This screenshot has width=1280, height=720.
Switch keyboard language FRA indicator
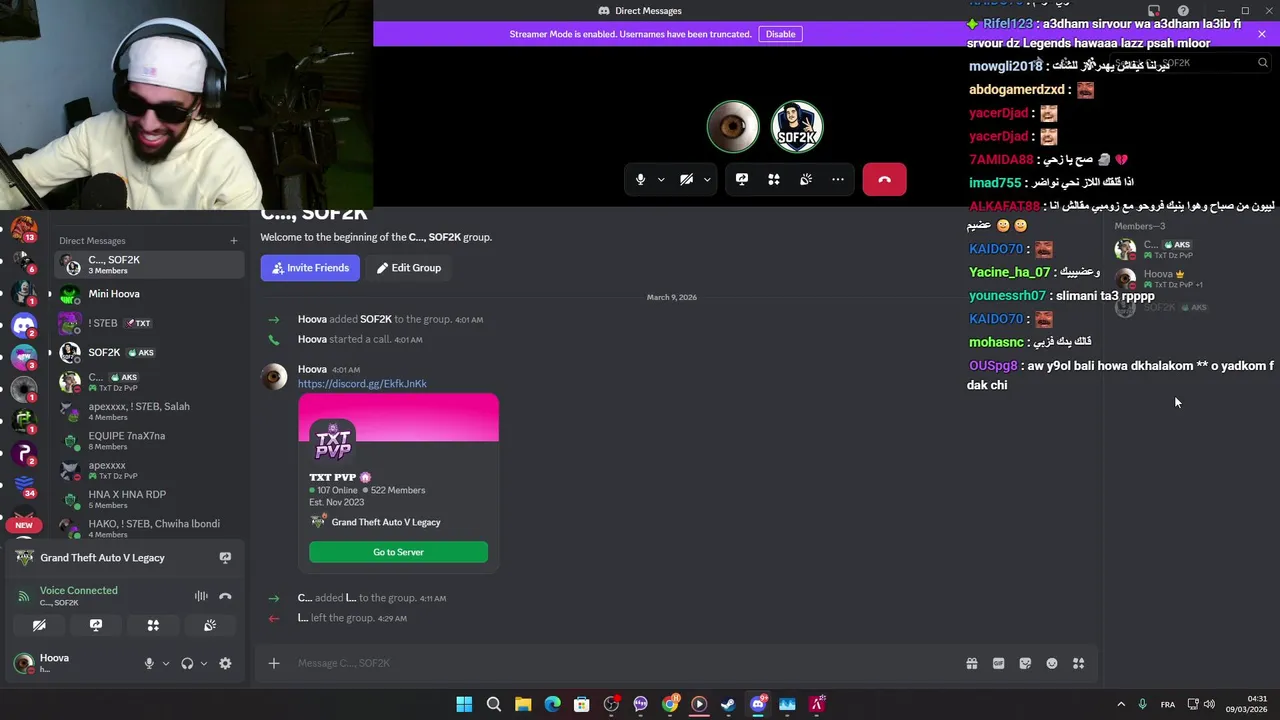pos(1168,704)
